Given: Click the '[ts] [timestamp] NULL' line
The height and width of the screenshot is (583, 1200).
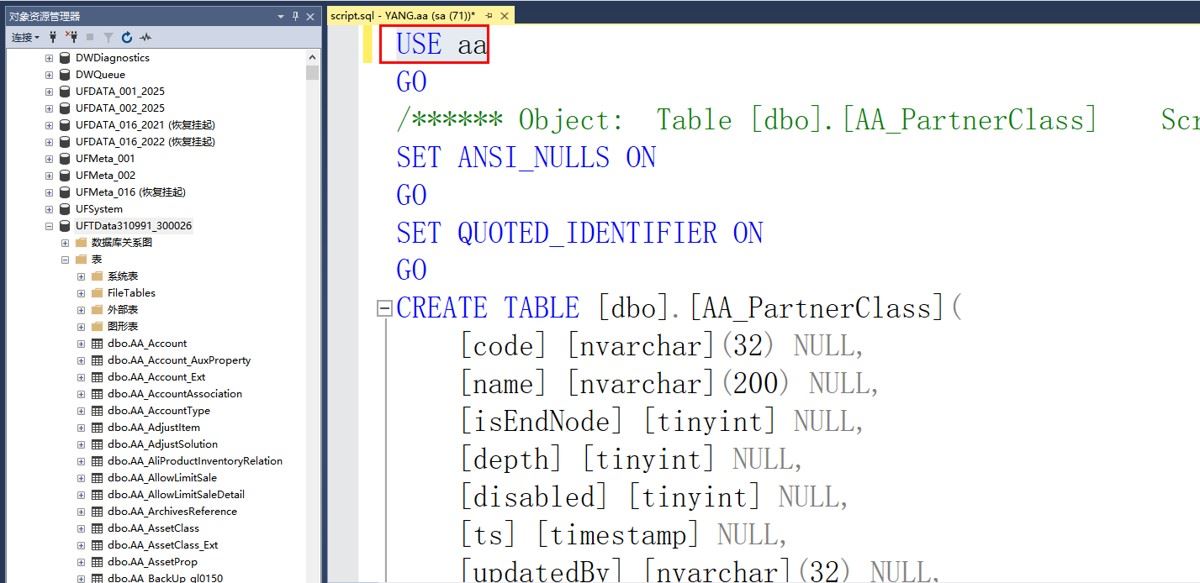Looking at the screenshot, I should tap(623, 535).
